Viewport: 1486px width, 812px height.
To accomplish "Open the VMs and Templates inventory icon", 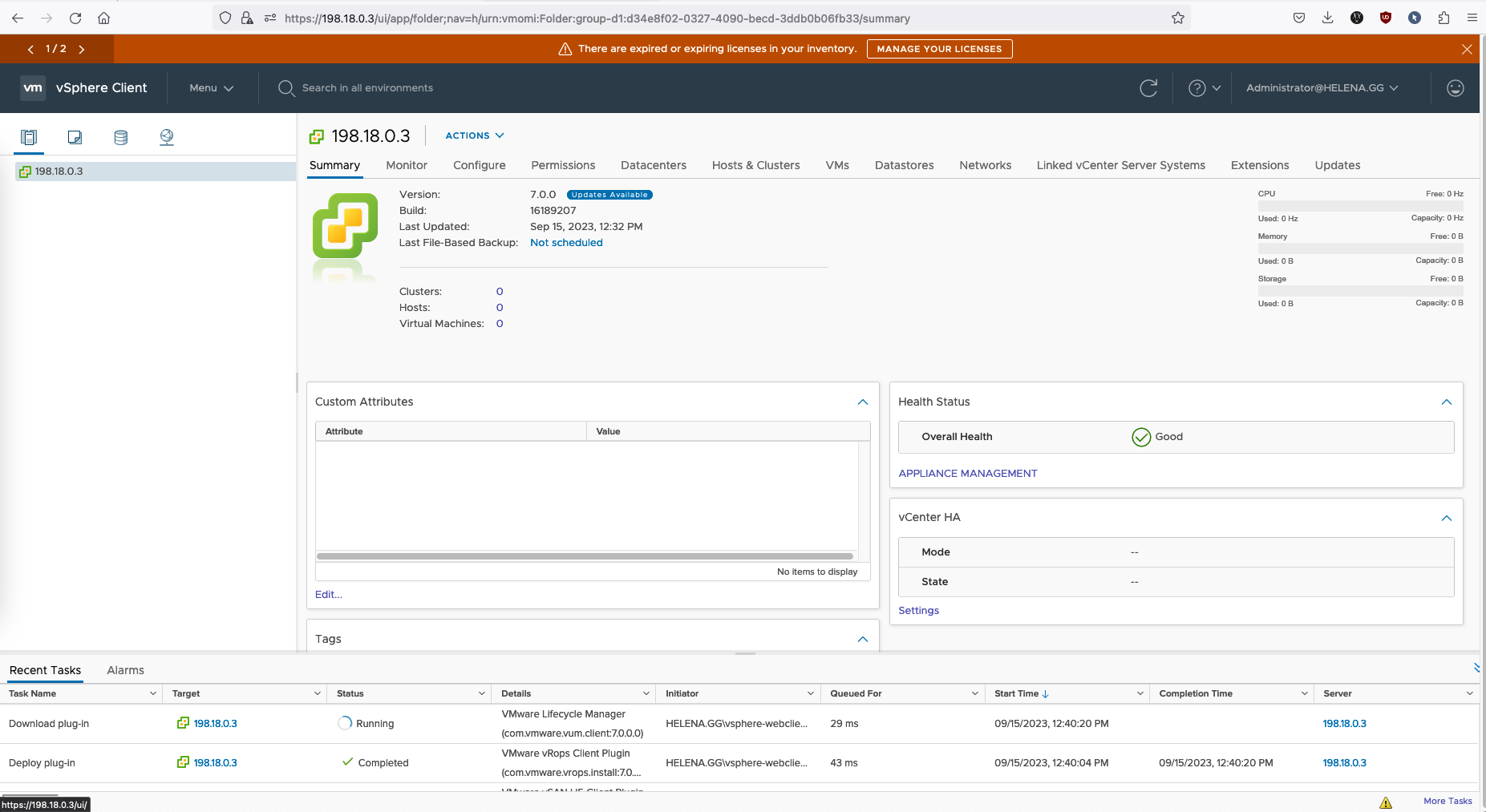I will pyautogui.click(x=75, y=137).
